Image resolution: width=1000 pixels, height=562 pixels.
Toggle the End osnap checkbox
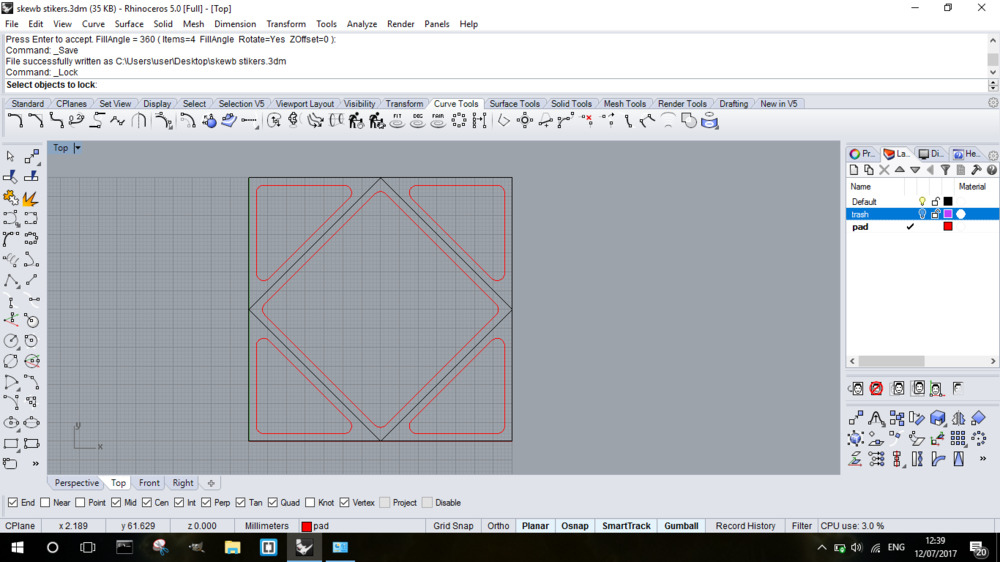[x=13, y=503]
